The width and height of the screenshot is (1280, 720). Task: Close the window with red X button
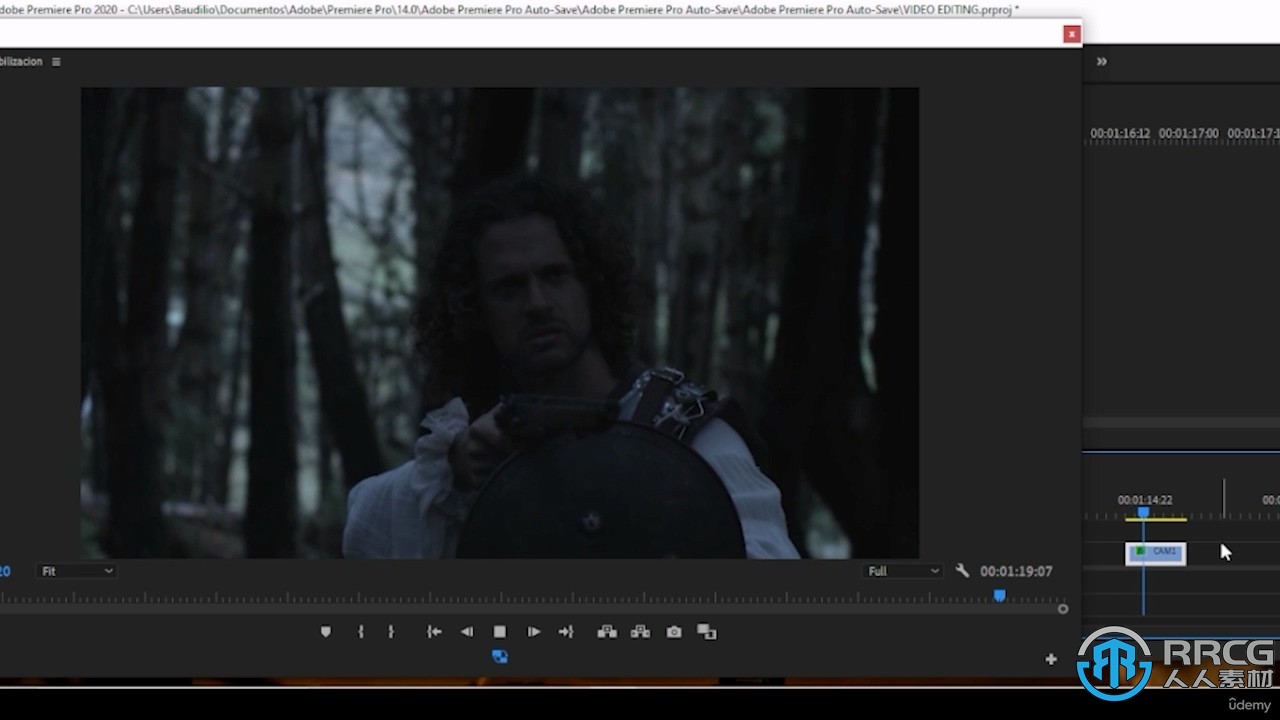(1072, 34)
